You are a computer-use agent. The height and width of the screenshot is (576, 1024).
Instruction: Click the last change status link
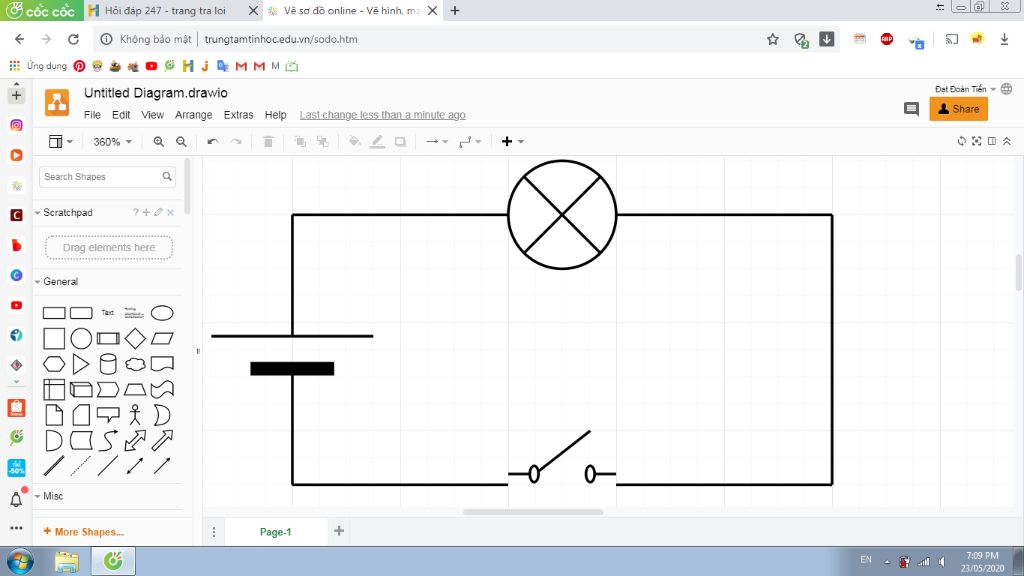[383, 115]
